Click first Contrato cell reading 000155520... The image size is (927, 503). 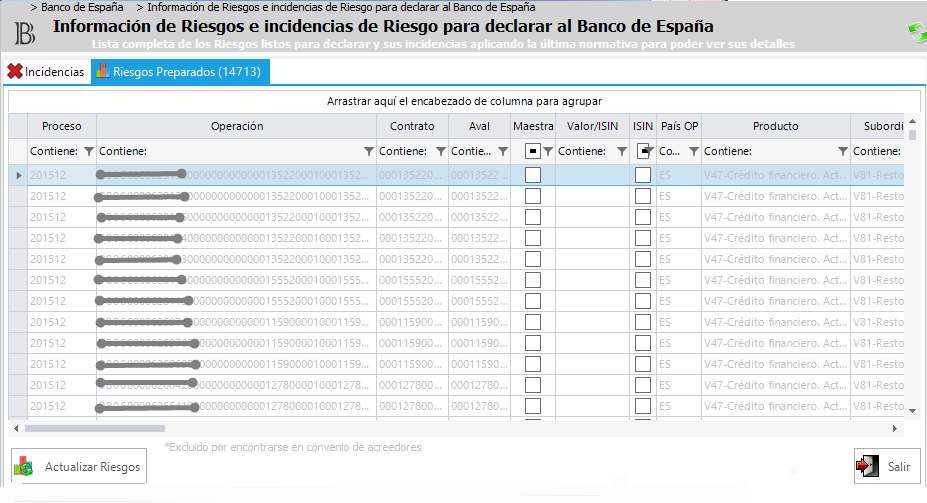point(412,280)
